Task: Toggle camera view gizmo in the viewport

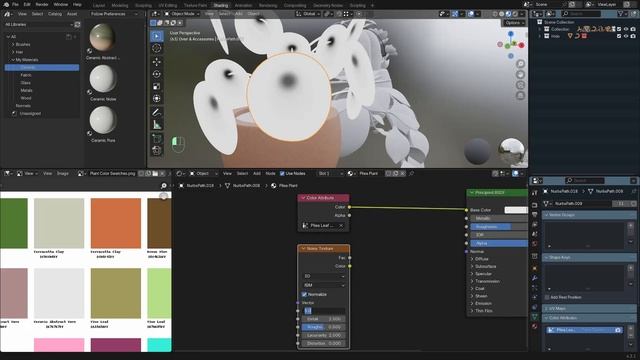Action: pyautogui.click(x=520, y=85)
